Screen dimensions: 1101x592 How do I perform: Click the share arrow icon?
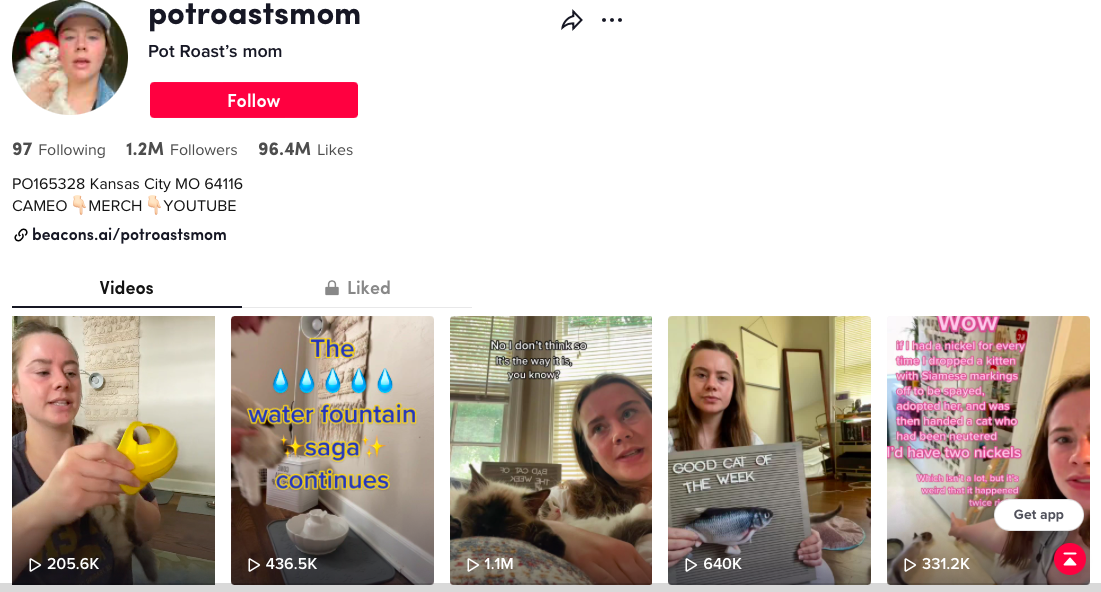click(x=572, y=20)
